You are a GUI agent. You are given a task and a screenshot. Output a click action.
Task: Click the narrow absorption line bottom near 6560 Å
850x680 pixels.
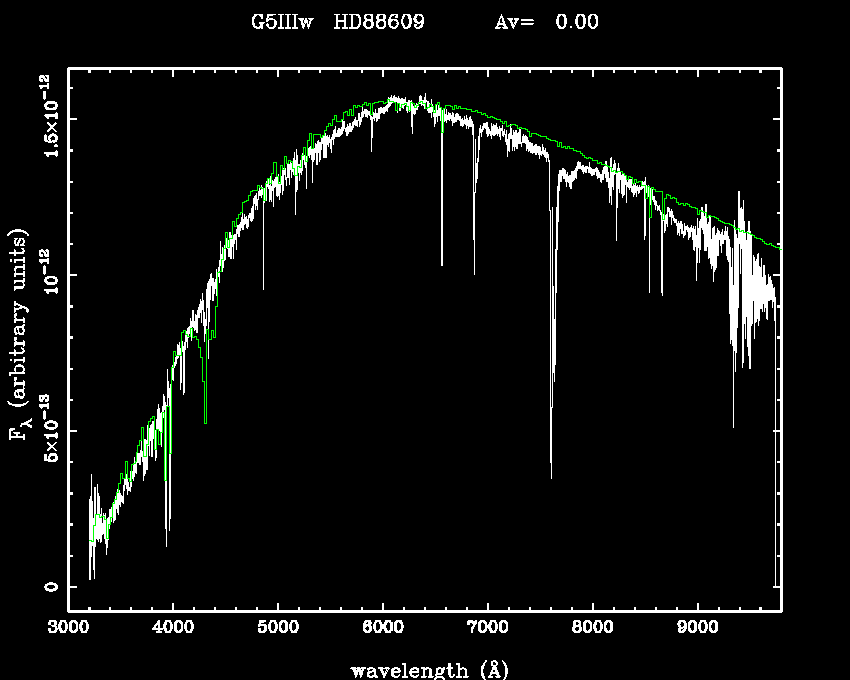(441, 263)
